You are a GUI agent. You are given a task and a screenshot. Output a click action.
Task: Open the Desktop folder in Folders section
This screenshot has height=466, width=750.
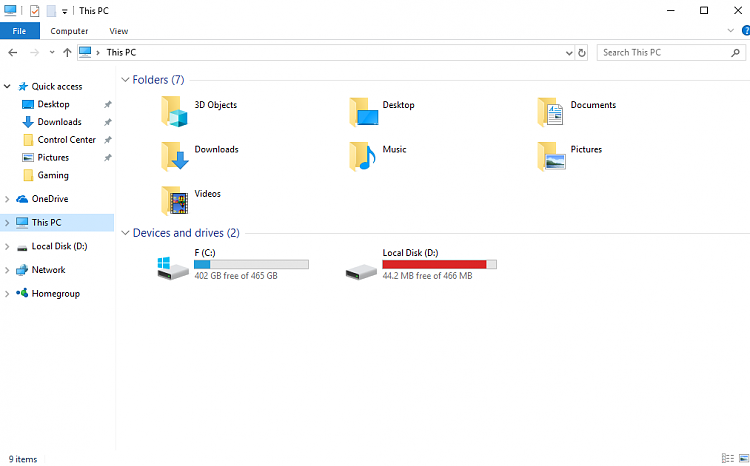[x=364, y=112]
